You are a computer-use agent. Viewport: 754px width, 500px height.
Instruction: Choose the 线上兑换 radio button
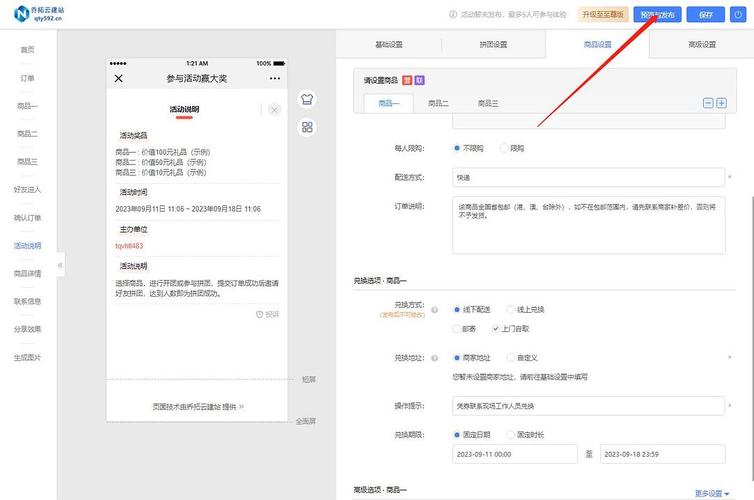(x=511, y=309)
